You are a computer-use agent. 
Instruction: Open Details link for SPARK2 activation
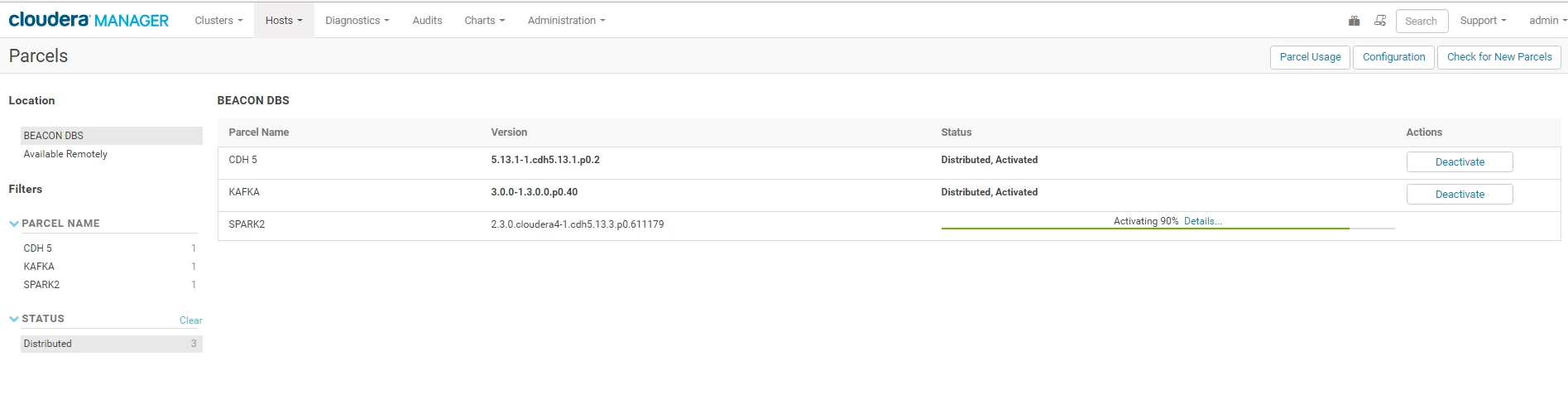(1202, 221)
